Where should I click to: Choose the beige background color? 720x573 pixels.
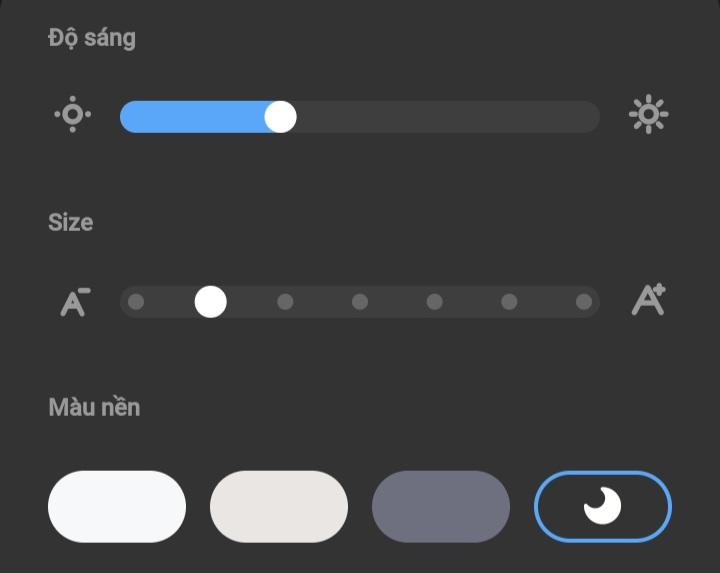pos(279,507)
